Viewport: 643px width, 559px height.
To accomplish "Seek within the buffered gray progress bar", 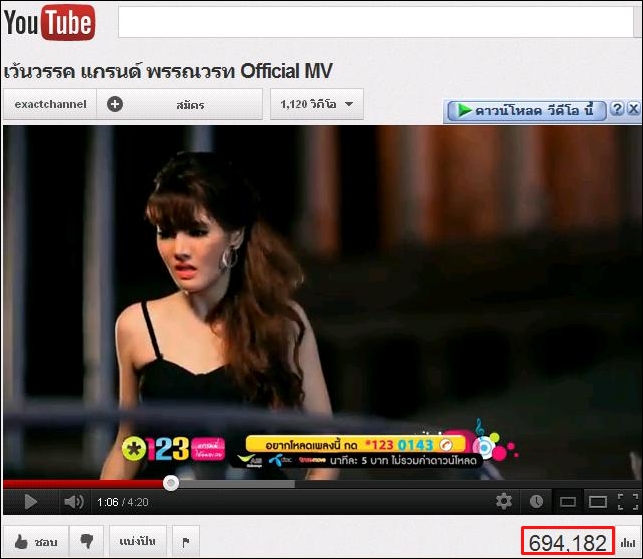I will [237, 484].
